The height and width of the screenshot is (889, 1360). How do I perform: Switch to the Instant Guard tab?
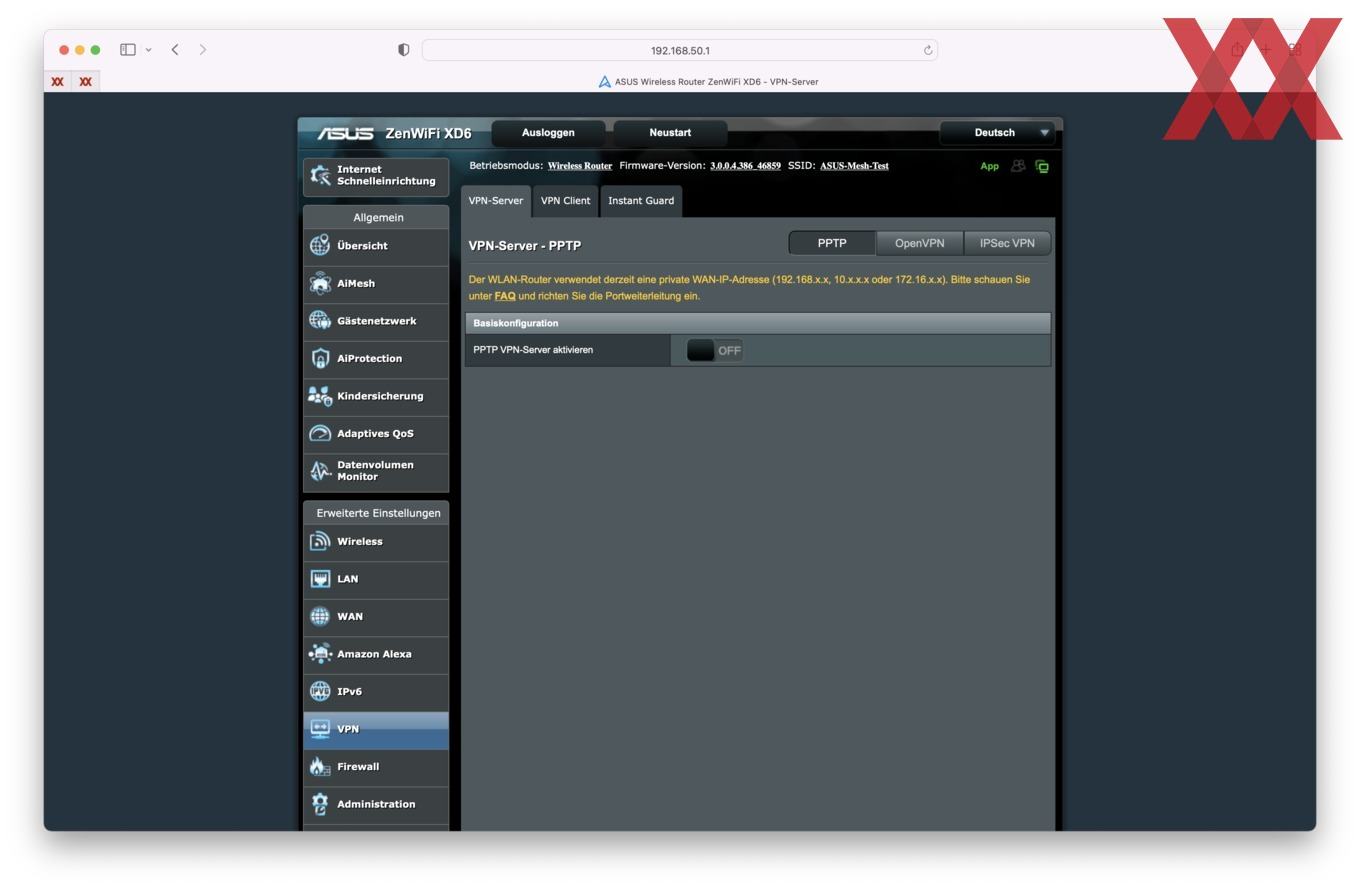641,201
